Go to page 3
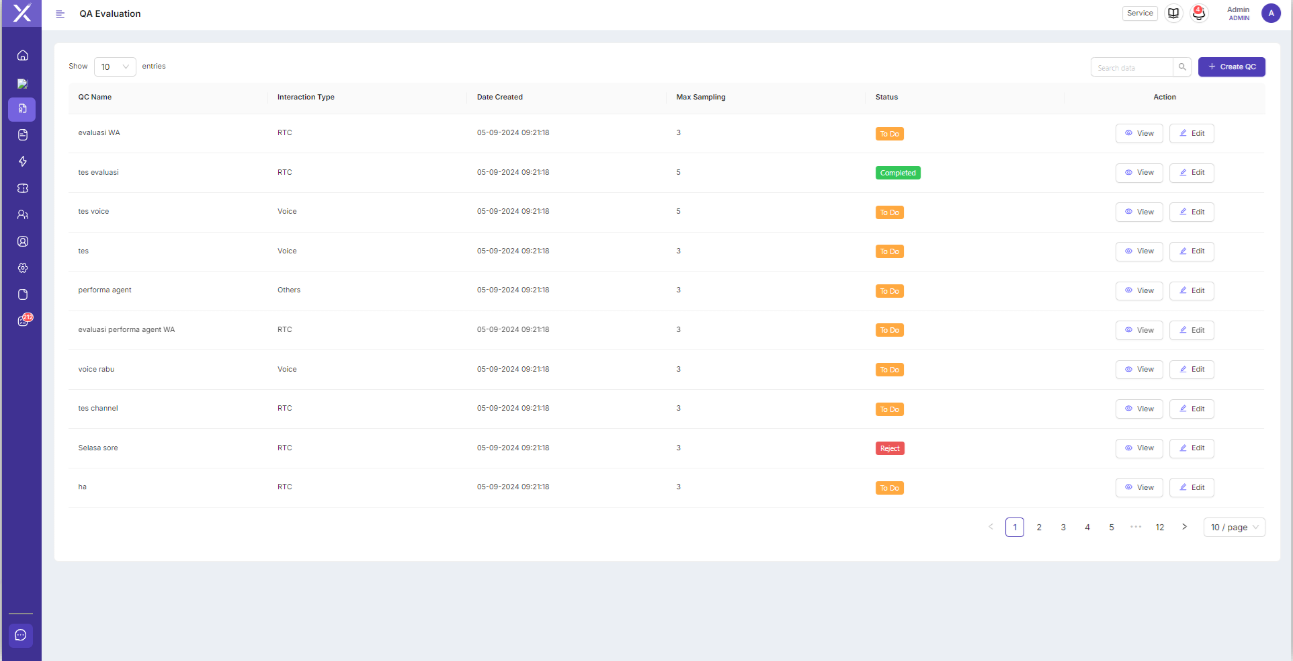Viewport: 1293px width, 661px height. (1063, 527)
